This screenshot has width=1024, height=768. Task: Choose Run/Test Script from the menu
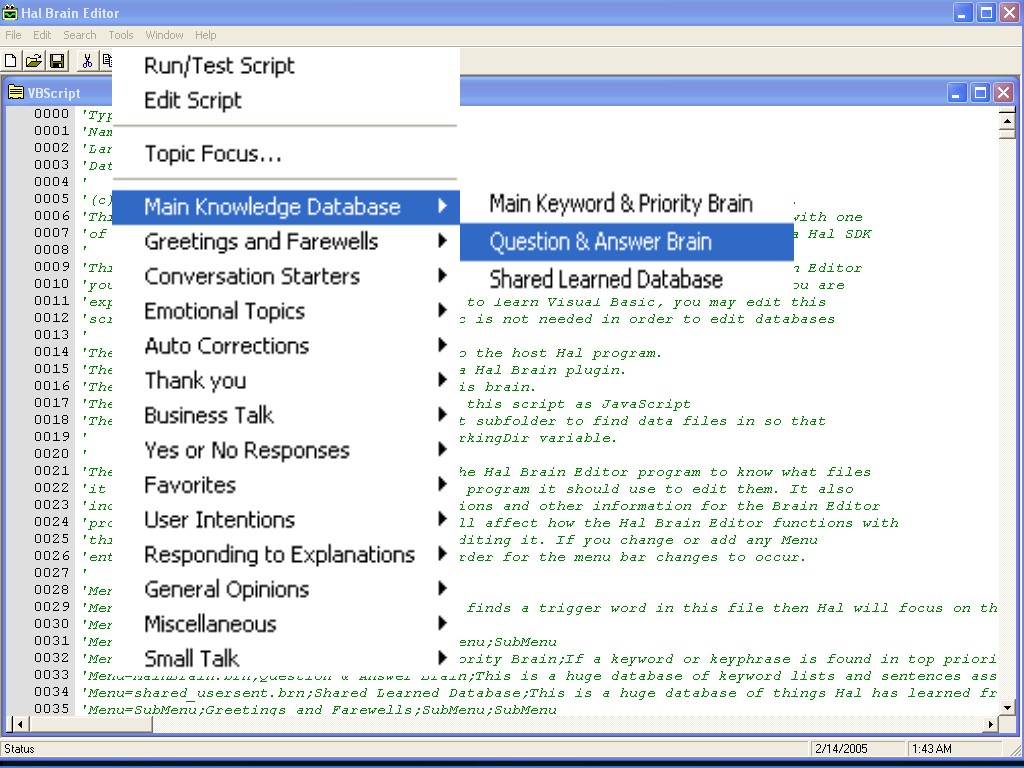pyautogui.click(x=285, y=65)
